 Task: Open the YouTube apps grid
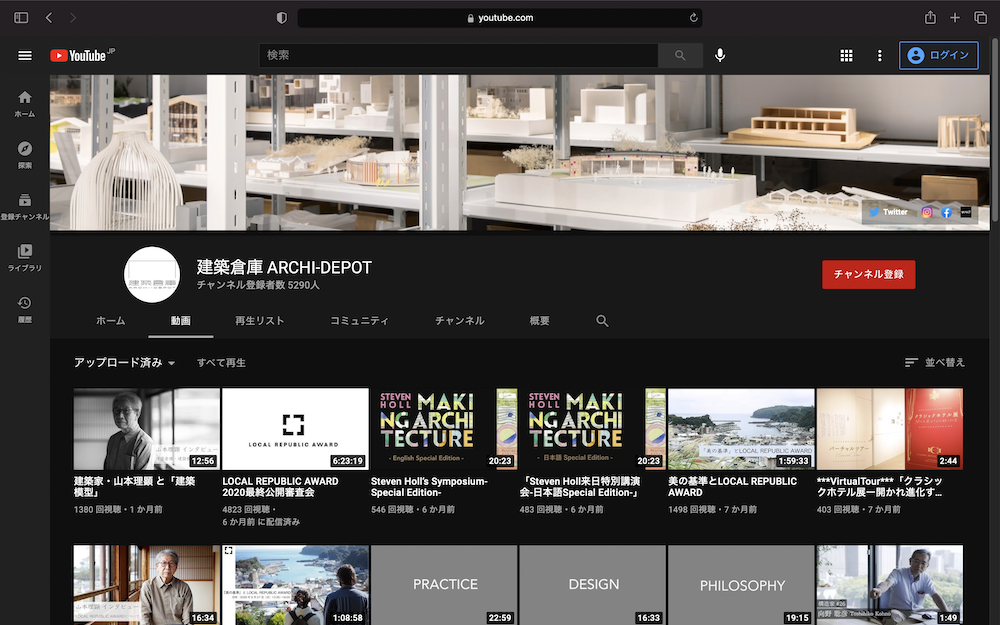(x=846, y=55)
